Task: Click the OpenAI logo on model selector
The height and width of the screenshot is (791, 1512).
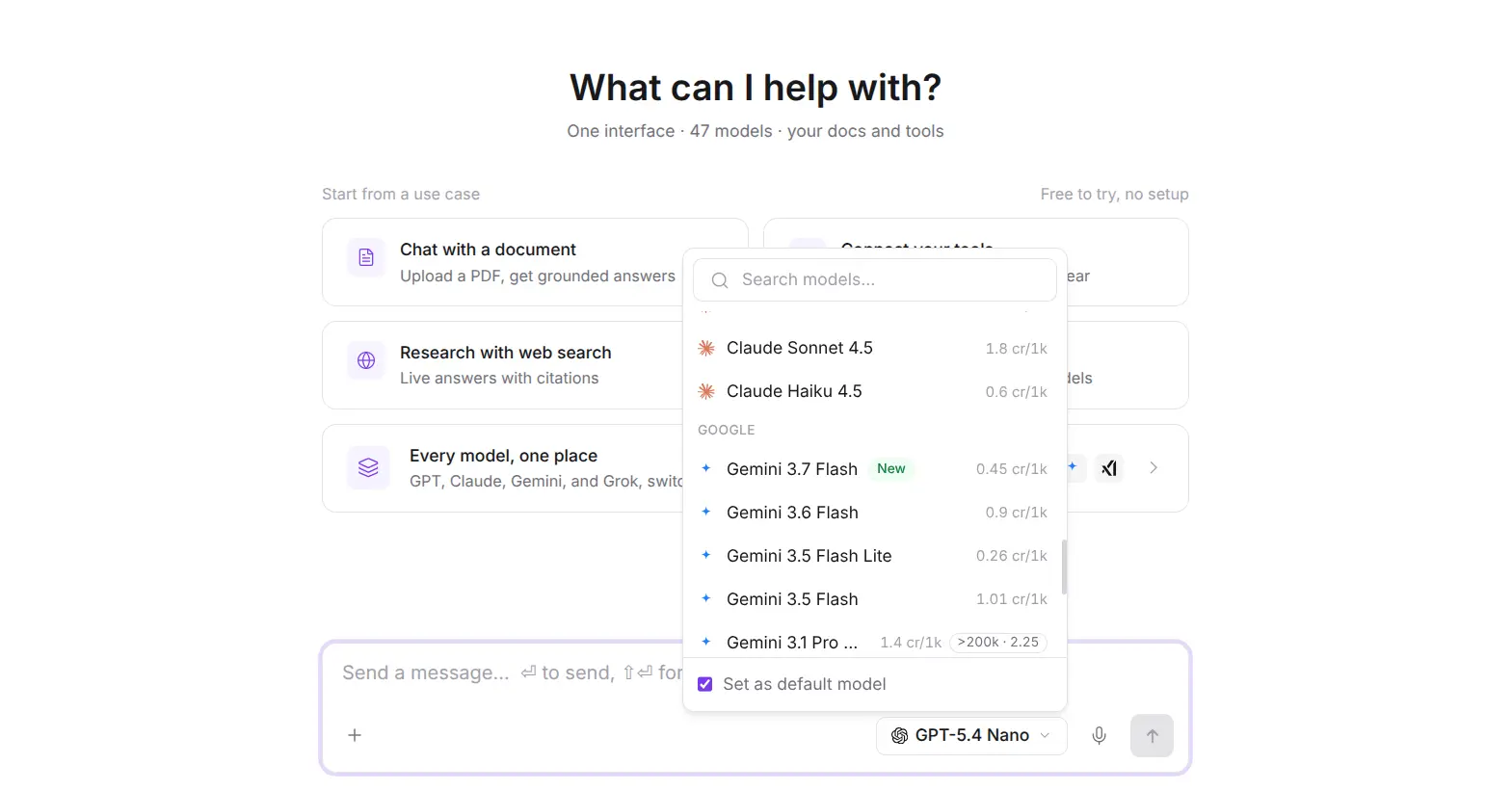Action: coord(900,736)
